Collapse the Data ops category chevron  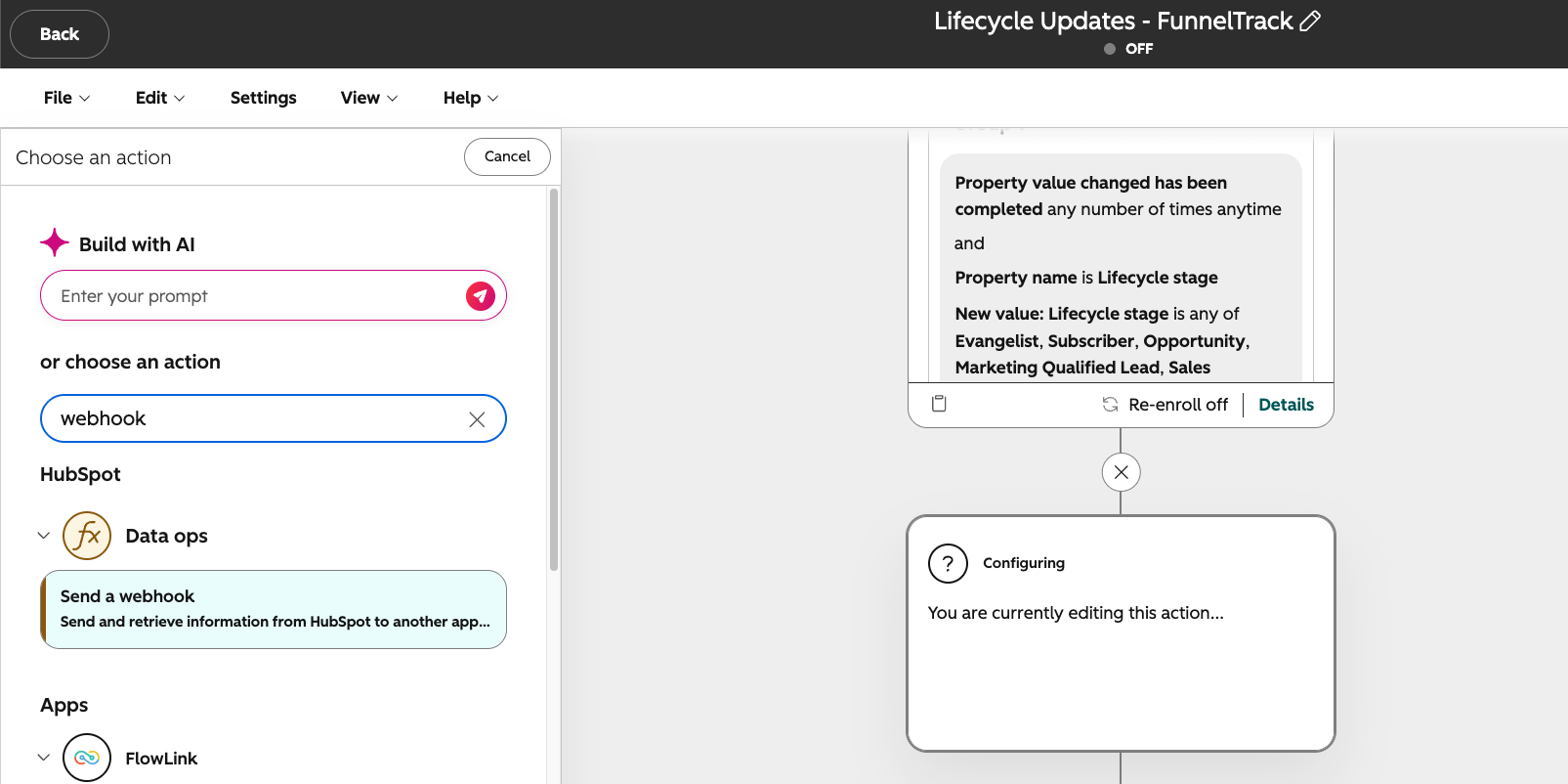[x=44, y=536]
